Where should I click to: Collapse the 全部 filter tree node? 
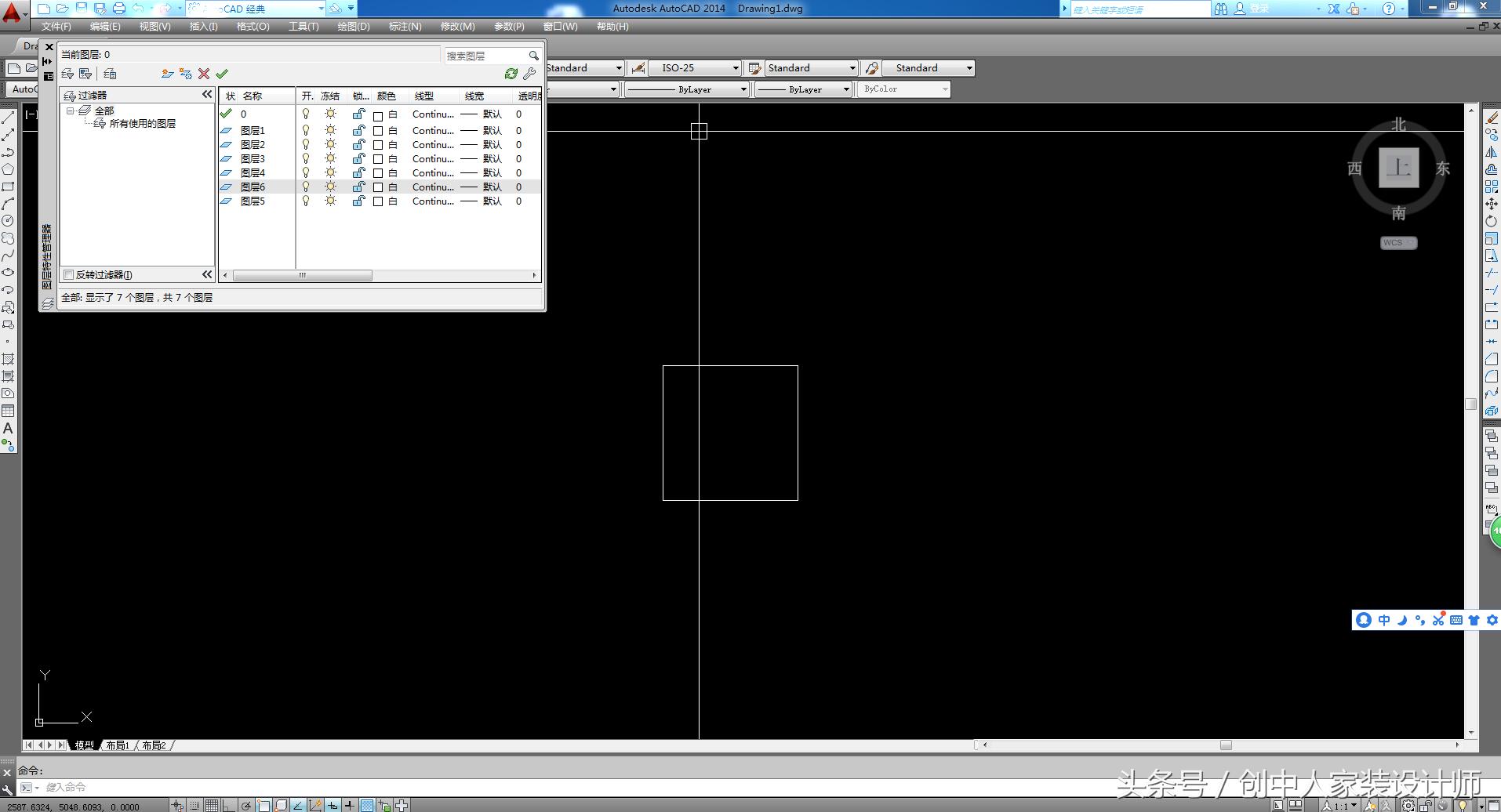click(x=70, y=111)
